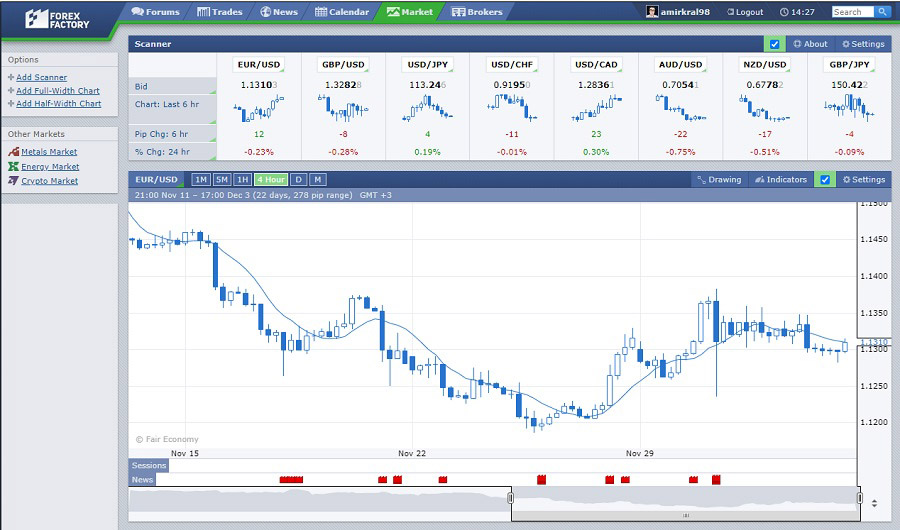
Task: Click the Metals Market icon
Action: pos(13,152)
